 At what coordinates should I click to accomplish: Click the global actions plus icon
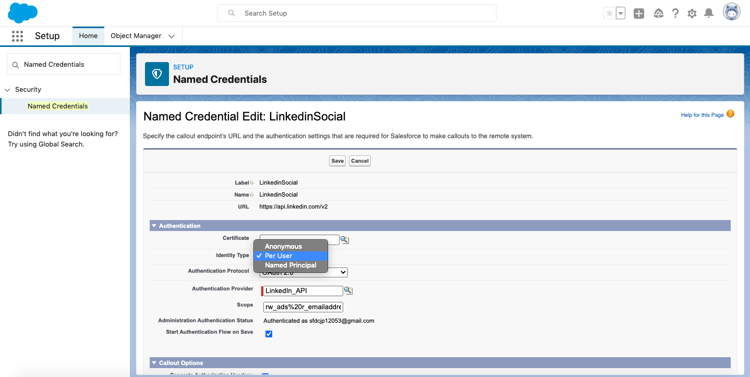pyautogui.click(x=639, y=13)
